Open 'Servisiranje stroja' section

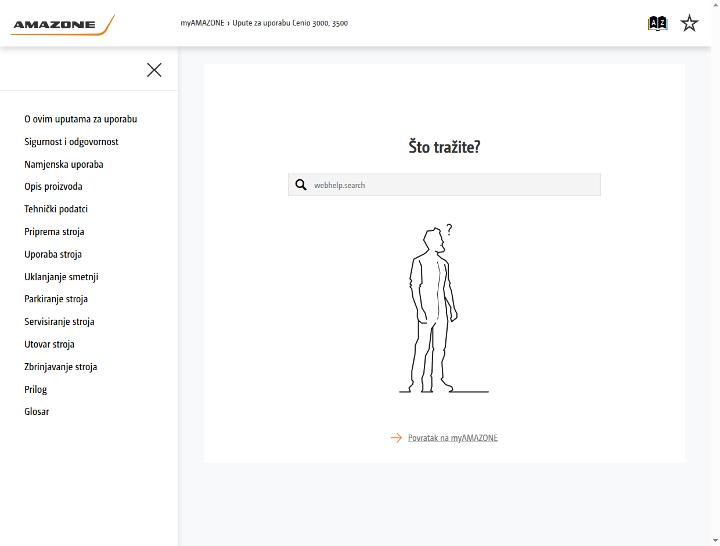(59, 321)
